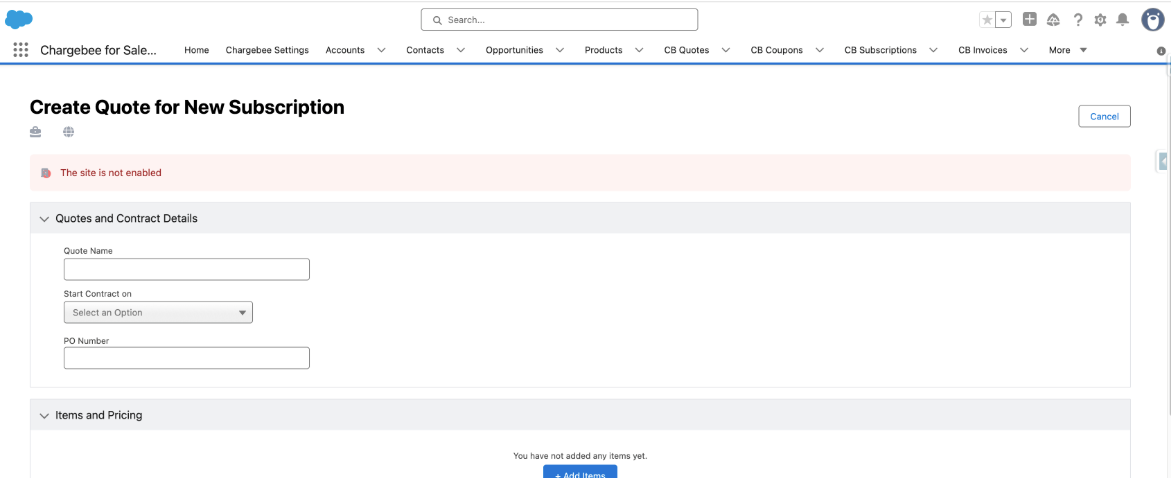
Task: Click the Cancel button
Action: click(1105, 117)
